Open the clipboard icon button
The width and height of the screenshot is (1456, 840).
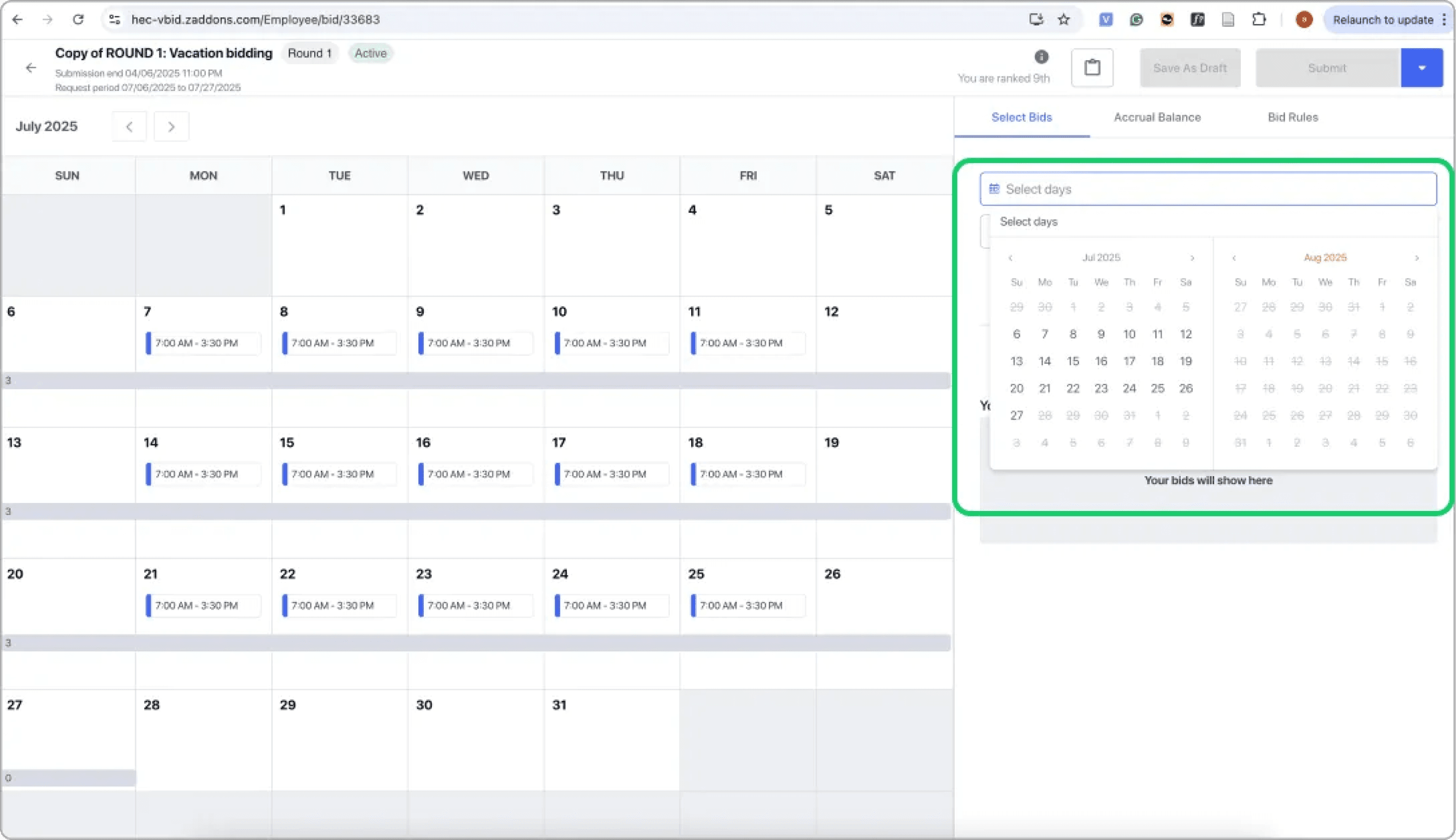(1092, 68)
